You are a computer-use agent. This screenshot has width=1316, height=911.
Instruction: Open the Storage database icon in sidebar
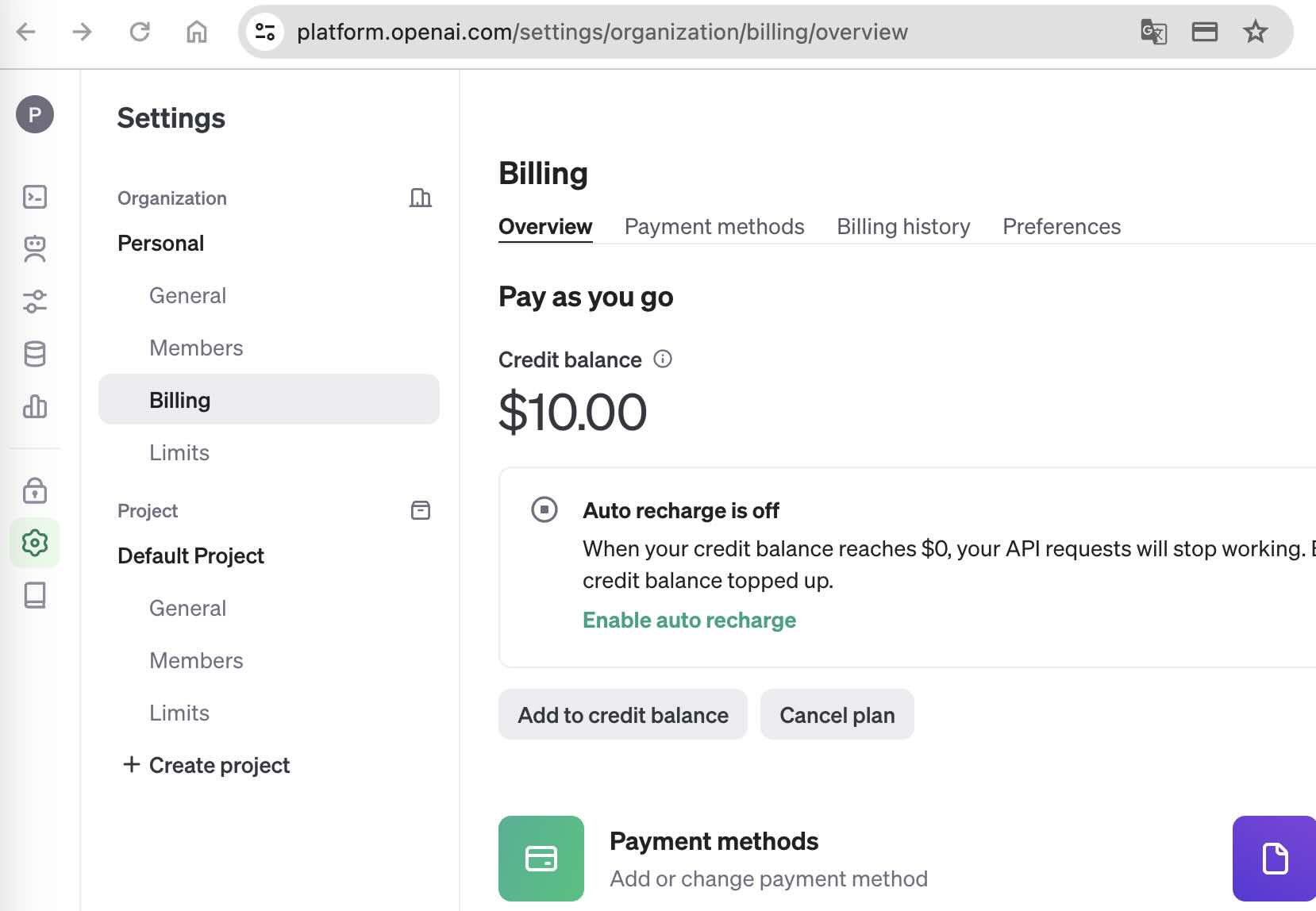coord(35,354)
